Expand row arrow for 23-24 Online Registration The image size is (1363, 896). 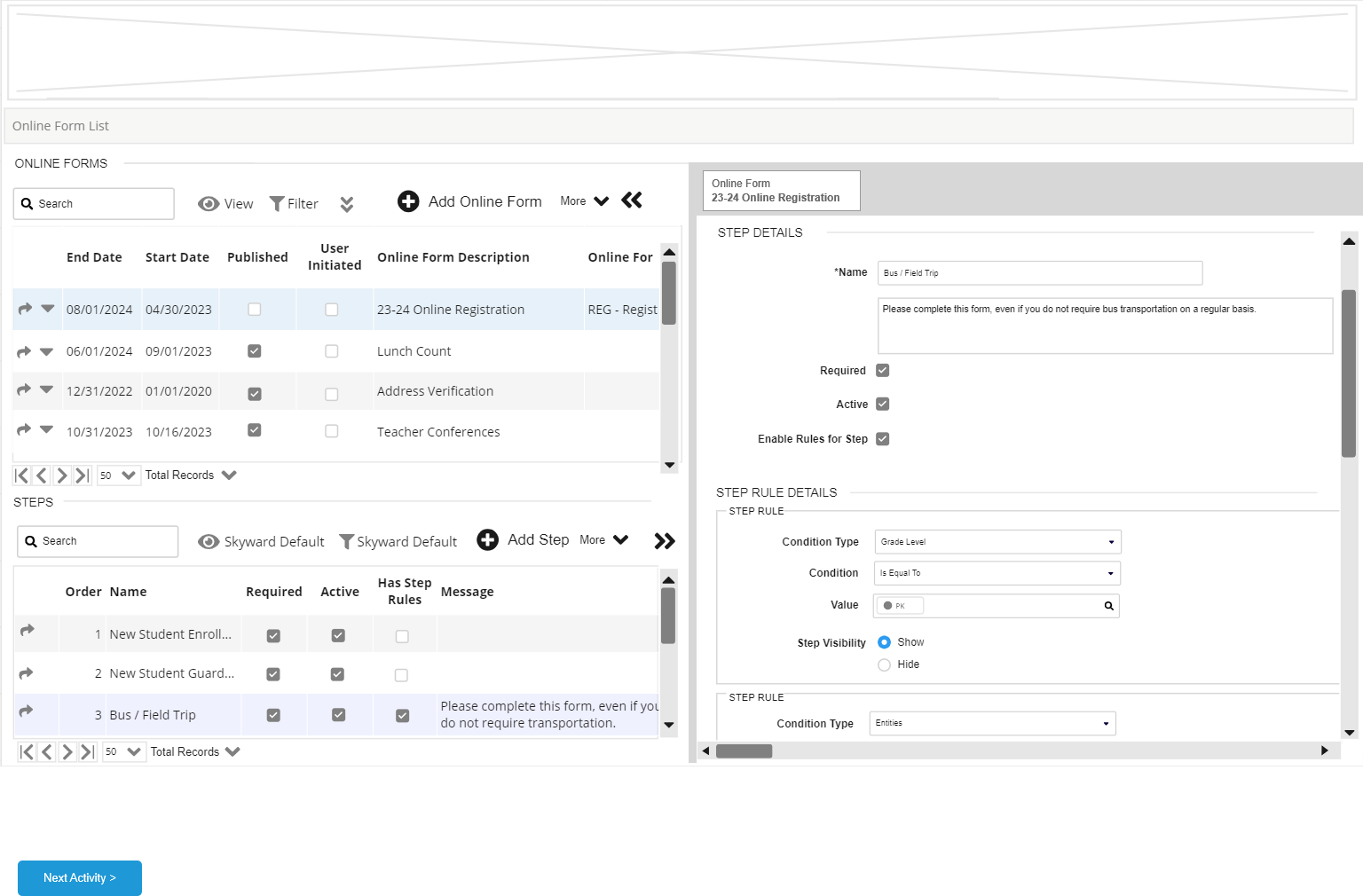coord(48,309)
